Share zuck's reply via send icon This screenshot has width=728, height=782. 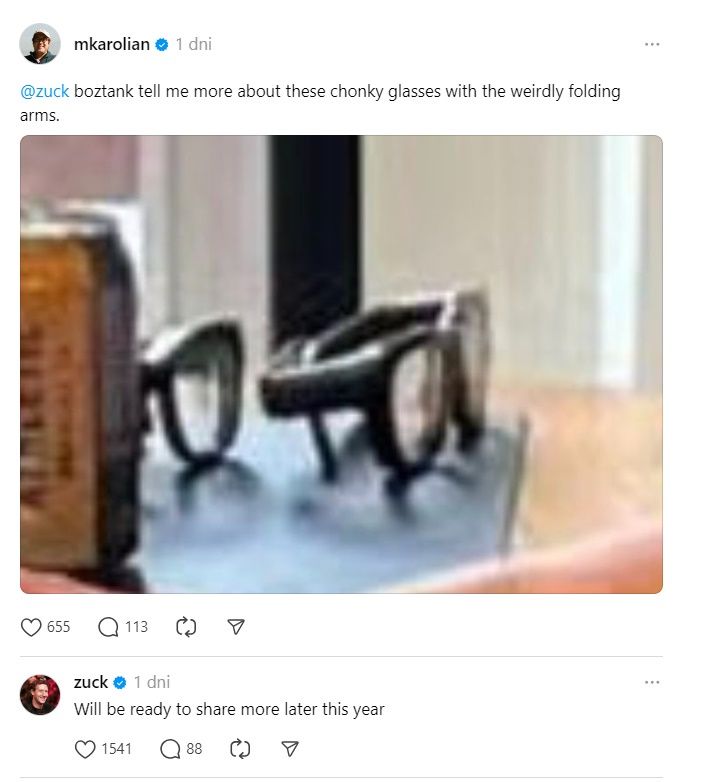click(290, 749)
